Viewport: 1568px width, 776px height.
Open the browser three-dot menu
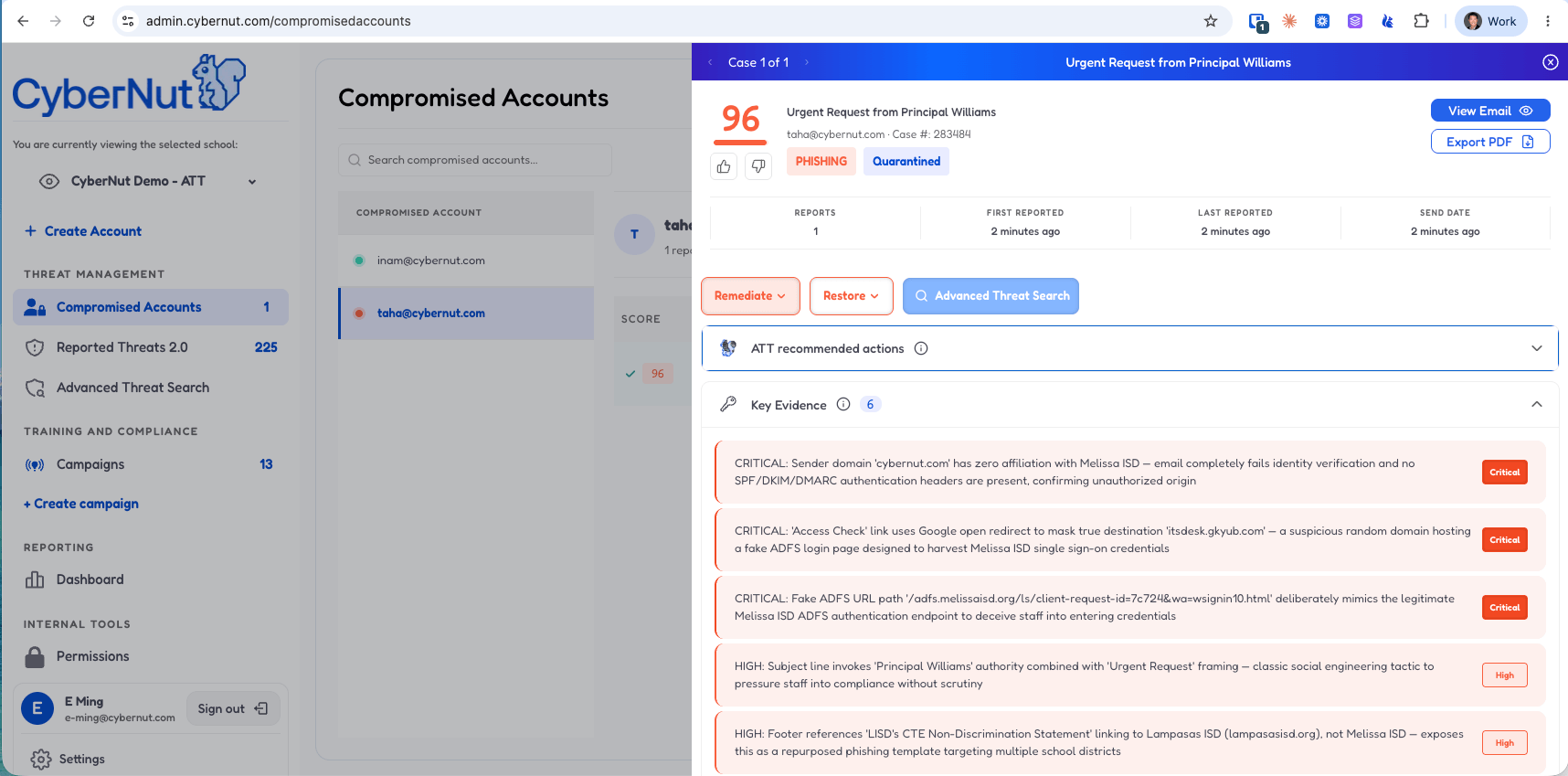tap(1548, 21)
